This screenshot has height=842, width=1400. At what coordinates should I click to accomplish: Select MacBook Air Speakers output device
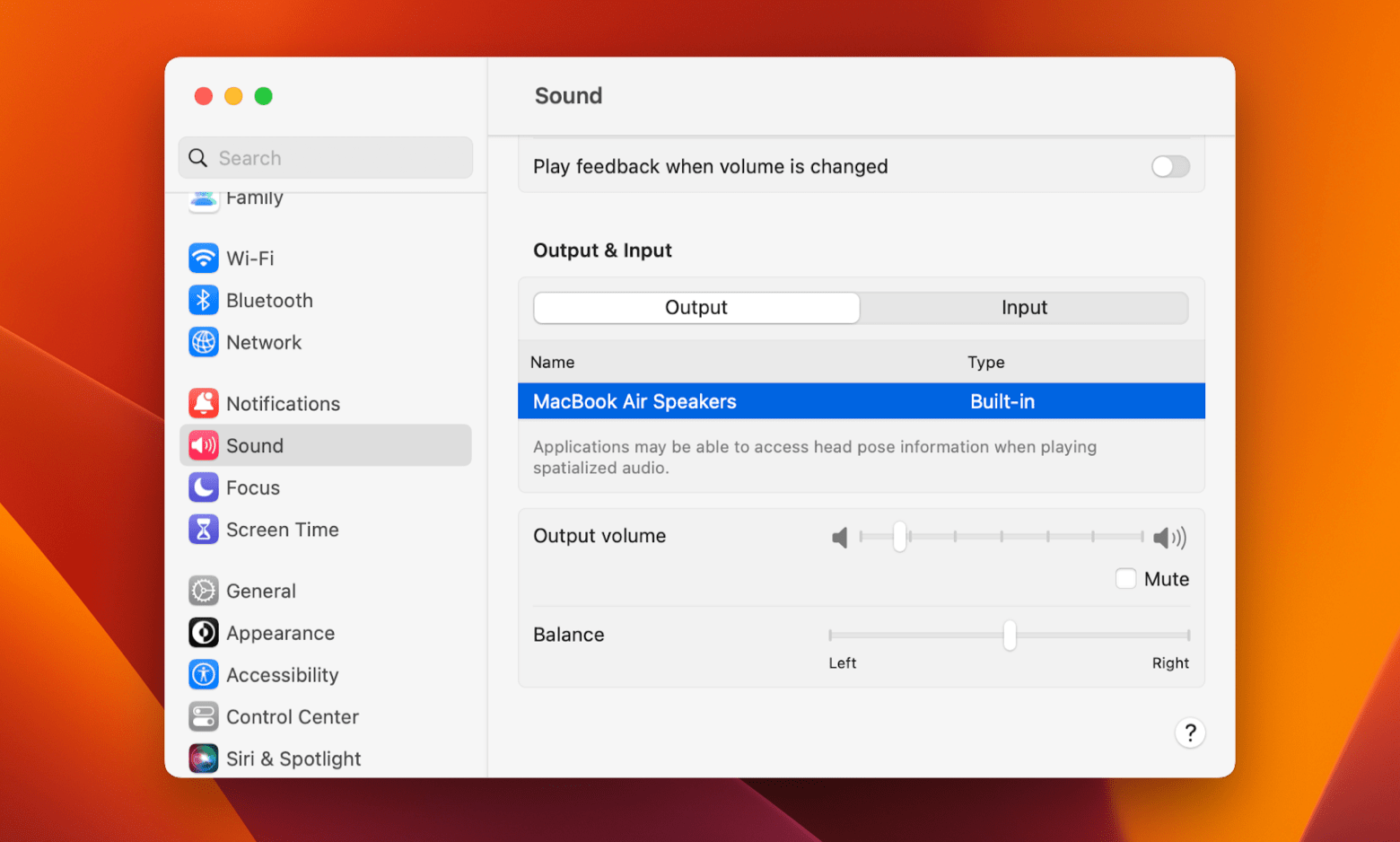[x=634, y=401]
